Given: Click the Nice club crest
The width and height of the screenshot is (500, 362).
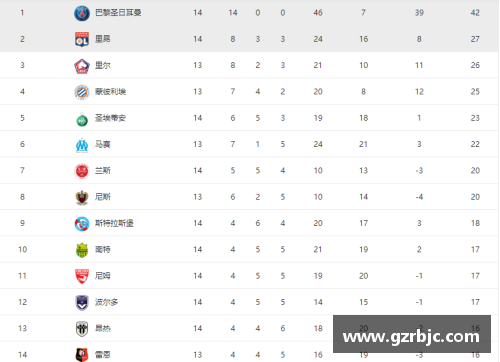Looking at the screenshot, I should [x=82, y=197].
